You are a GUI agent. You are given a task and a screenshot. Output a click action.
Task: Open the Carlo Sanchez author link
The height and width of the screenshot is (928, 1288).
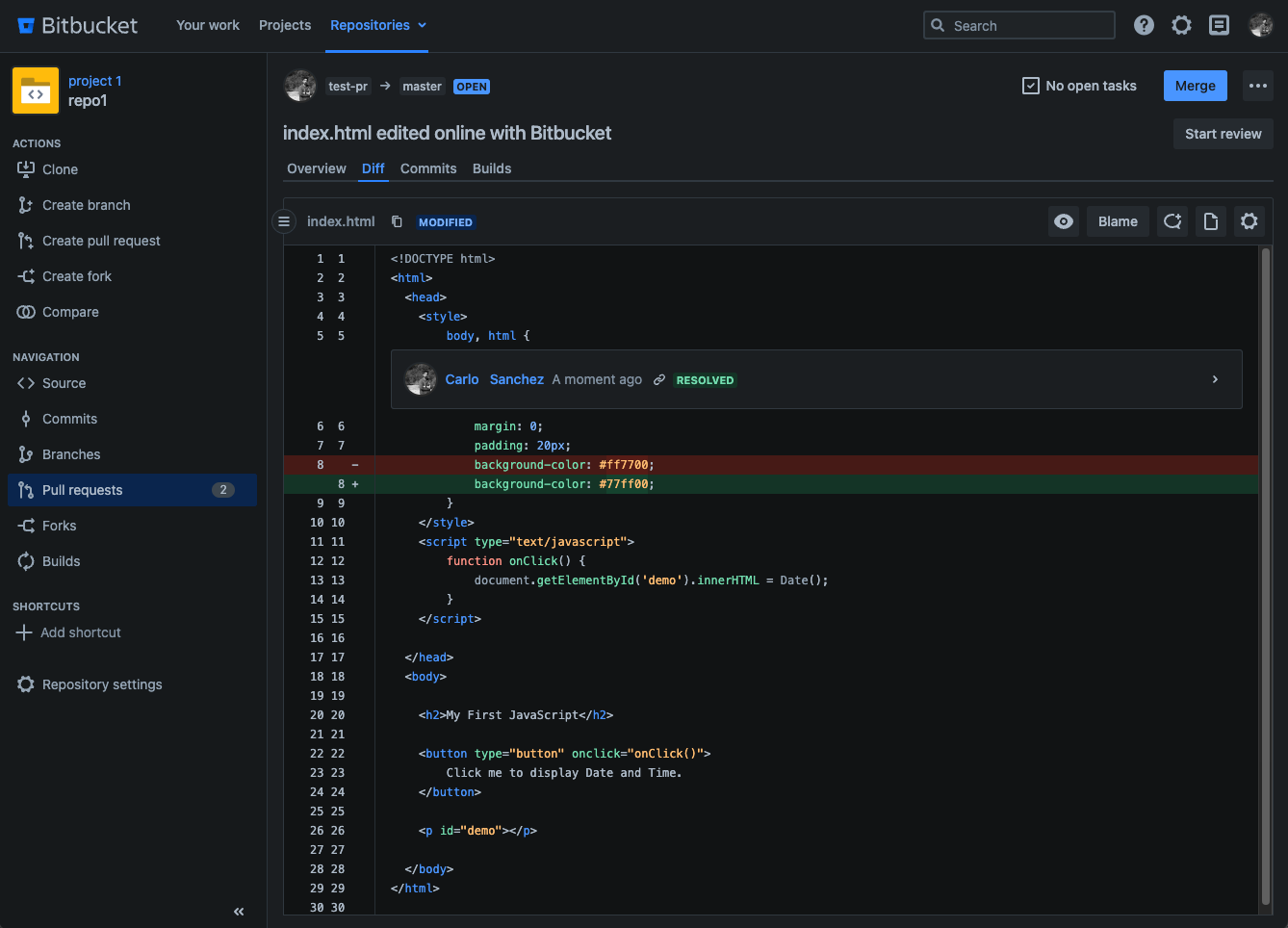click(x=494, y=379)
